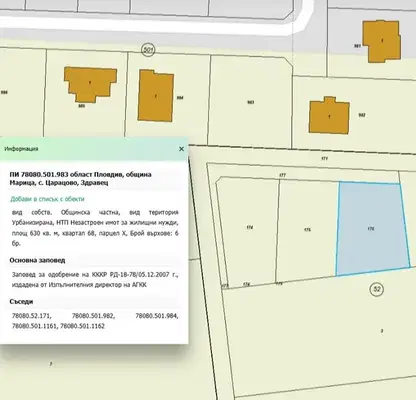Select the orange building on parcel 985
The image size is (416, 400).
[90, 84]
